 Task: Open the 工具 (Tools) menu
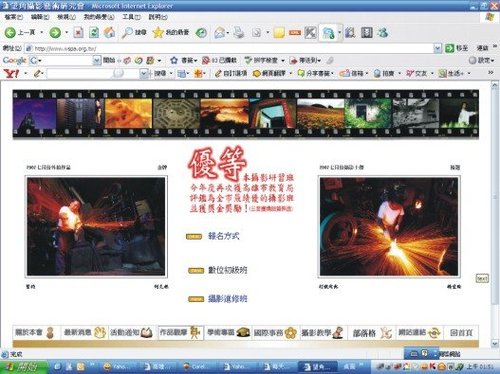[x=131, y=17]
